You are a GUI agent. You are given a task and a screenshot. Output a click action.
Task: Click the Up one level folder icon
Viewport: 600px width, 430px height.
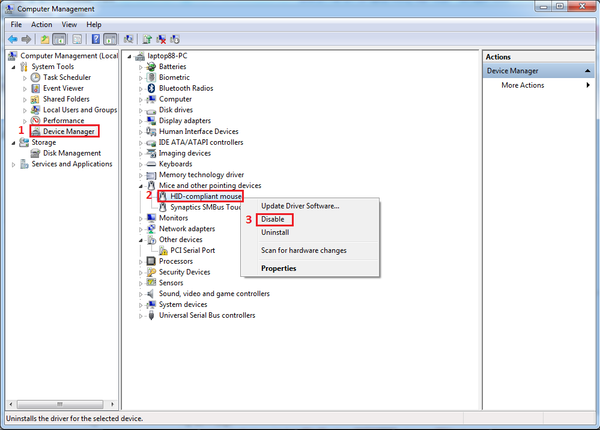45,39
